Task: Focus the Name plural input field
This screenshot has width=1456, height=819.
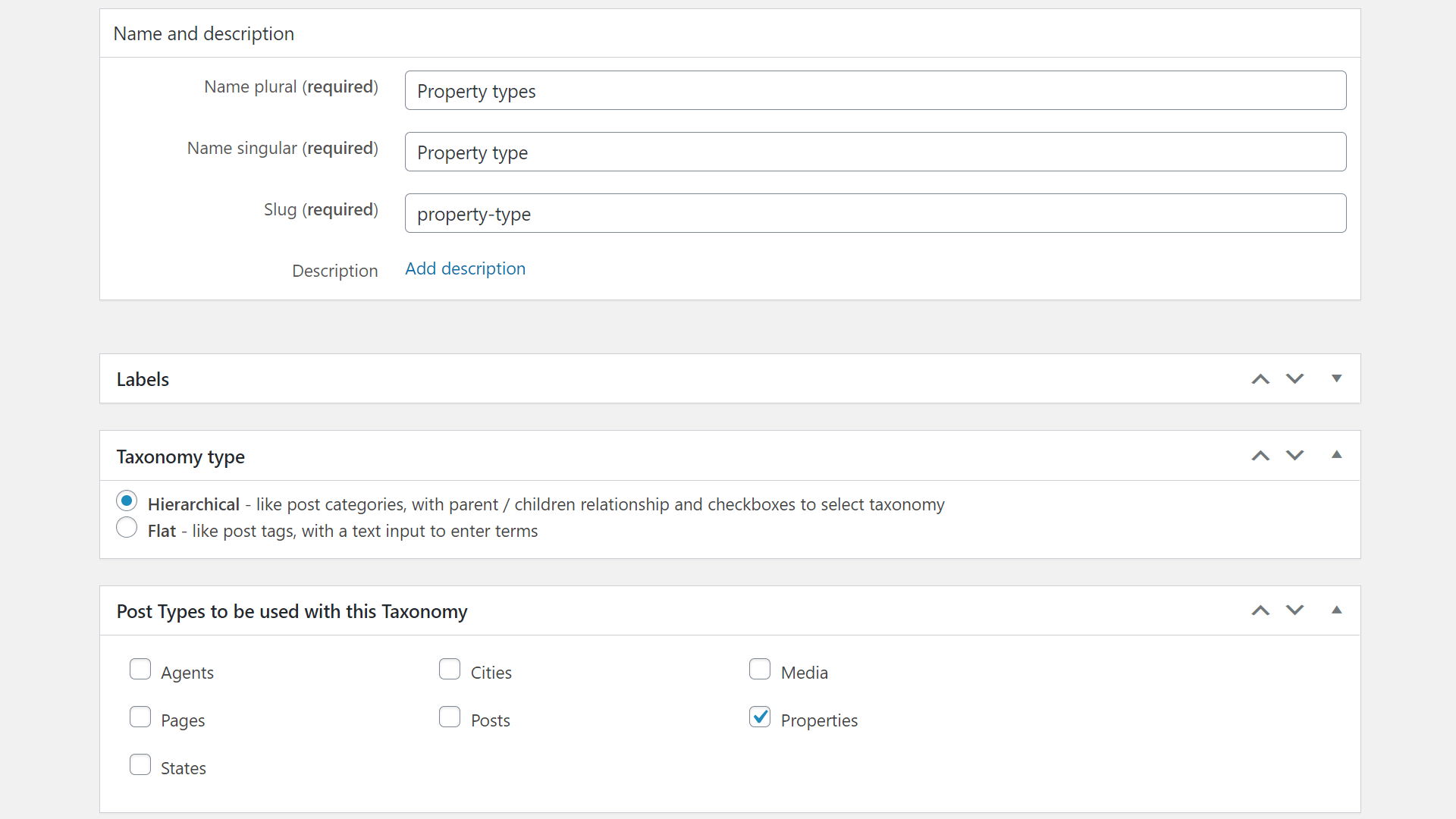Action: (x=875, y=90)
